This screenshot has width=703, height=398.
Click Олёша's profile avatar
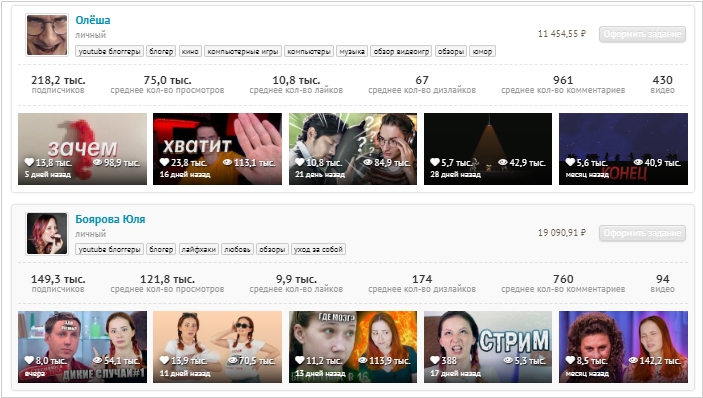tap(47, 35)
